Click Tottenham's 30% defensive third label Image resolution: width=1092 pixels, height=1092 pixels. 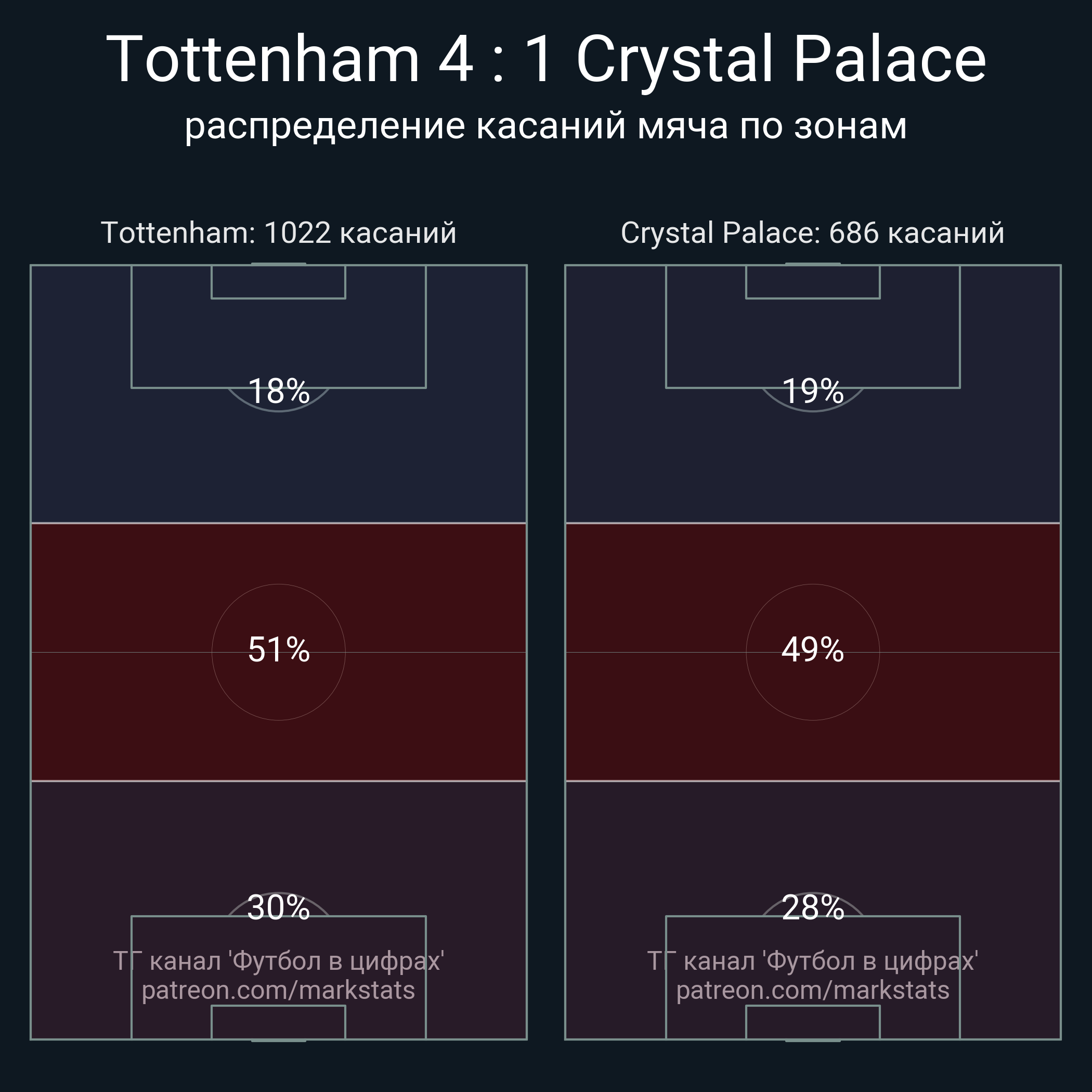(x=279, y=907)
